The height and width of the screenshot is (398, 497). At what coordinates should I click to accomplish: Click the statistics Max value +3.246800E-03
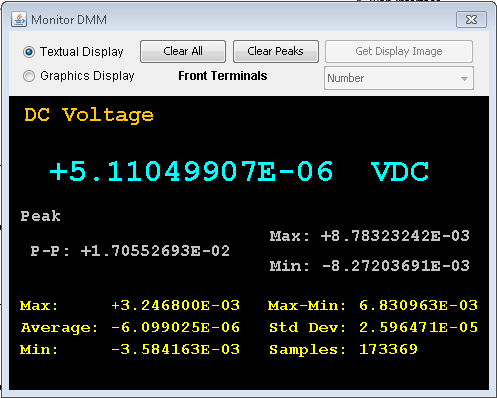(x=175, y=305)
